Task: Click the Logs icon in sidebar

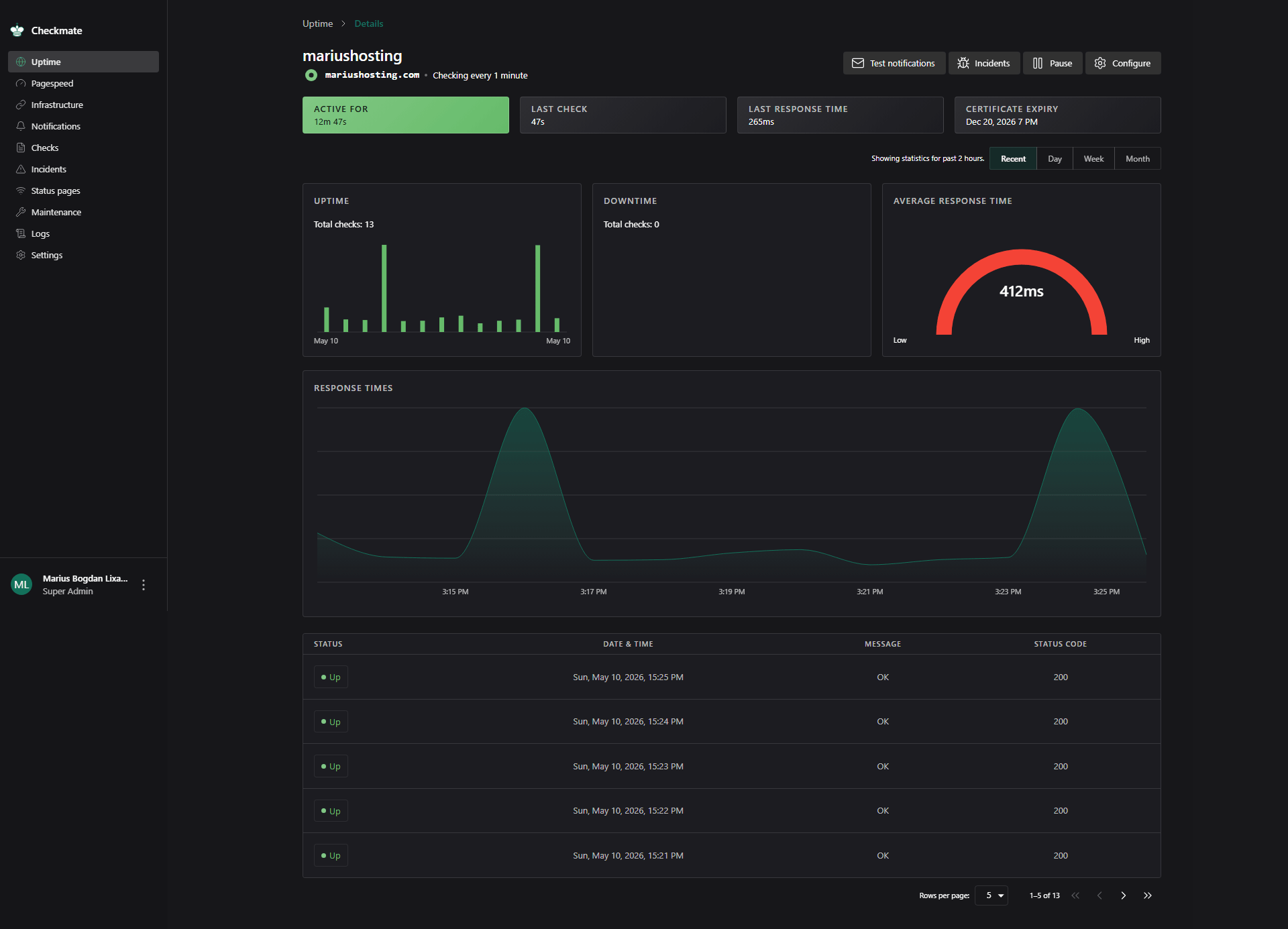Action: (x=21, y=233)
